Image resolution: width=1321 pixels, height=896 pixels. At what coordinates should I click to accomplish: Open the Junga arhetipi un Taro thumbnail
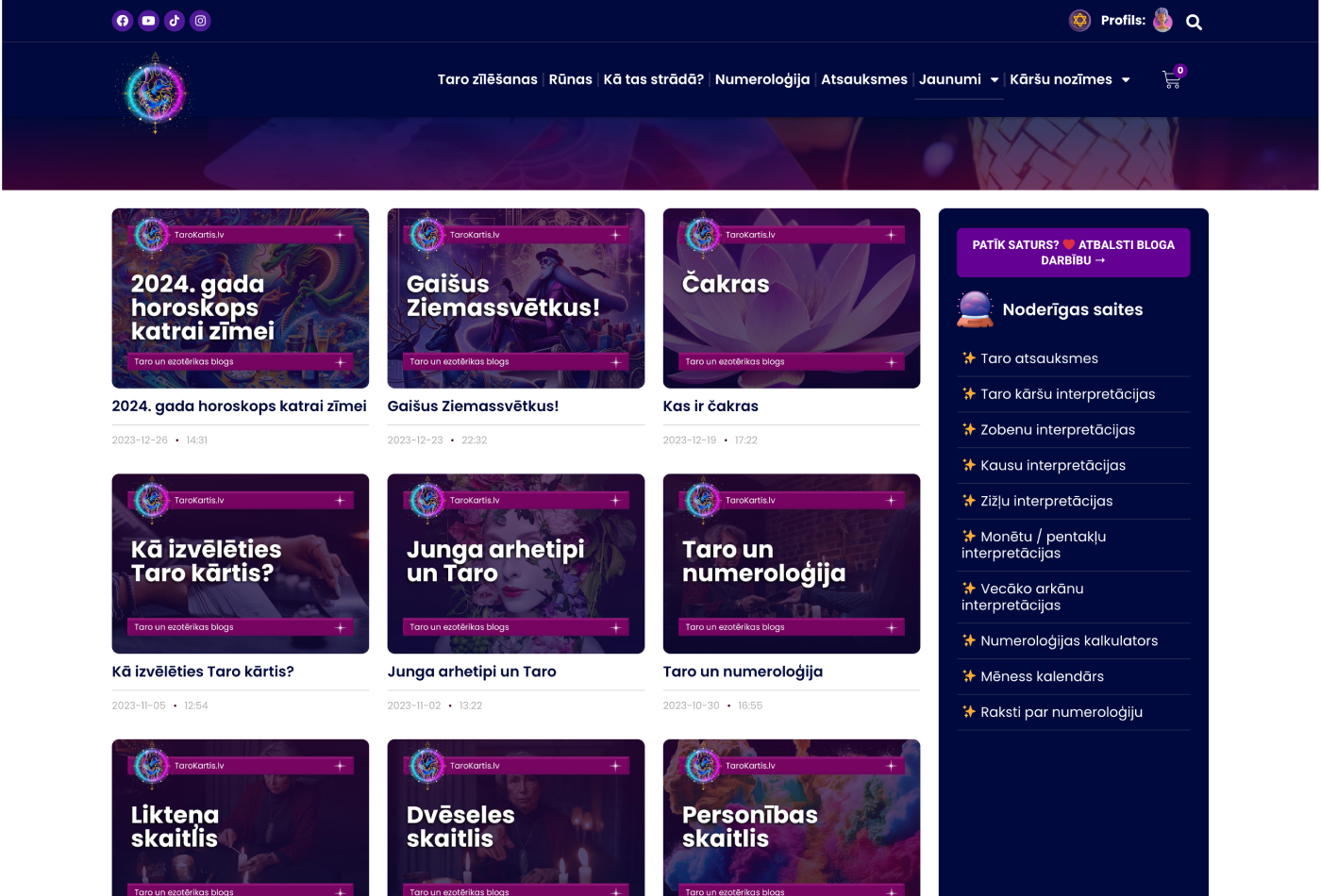pyautogui.click(x=515, y=563)
